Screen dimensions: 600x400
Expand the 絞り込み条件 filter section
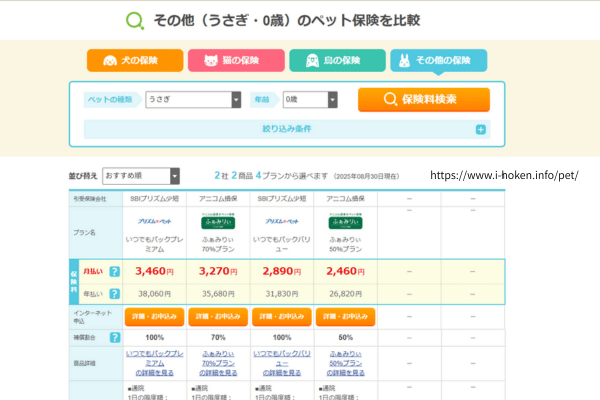click(286, 129)
